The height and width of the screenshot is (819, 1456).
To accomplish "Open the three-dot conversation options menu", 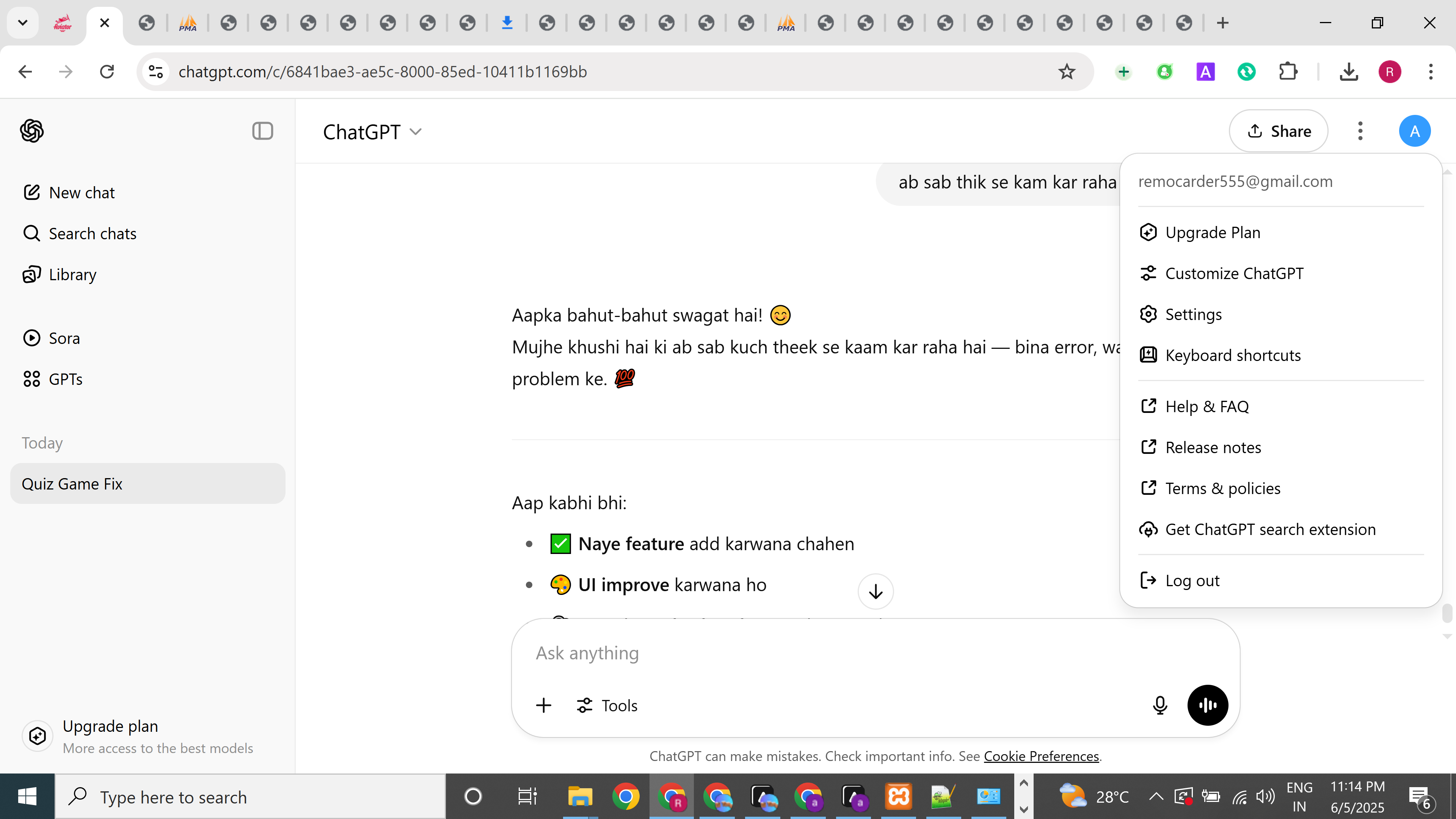I will [x=1360, y=131].
